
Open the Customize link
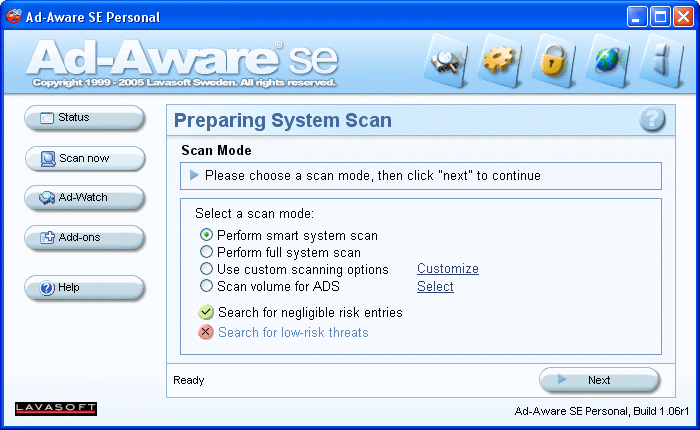(x=448, y=269)
